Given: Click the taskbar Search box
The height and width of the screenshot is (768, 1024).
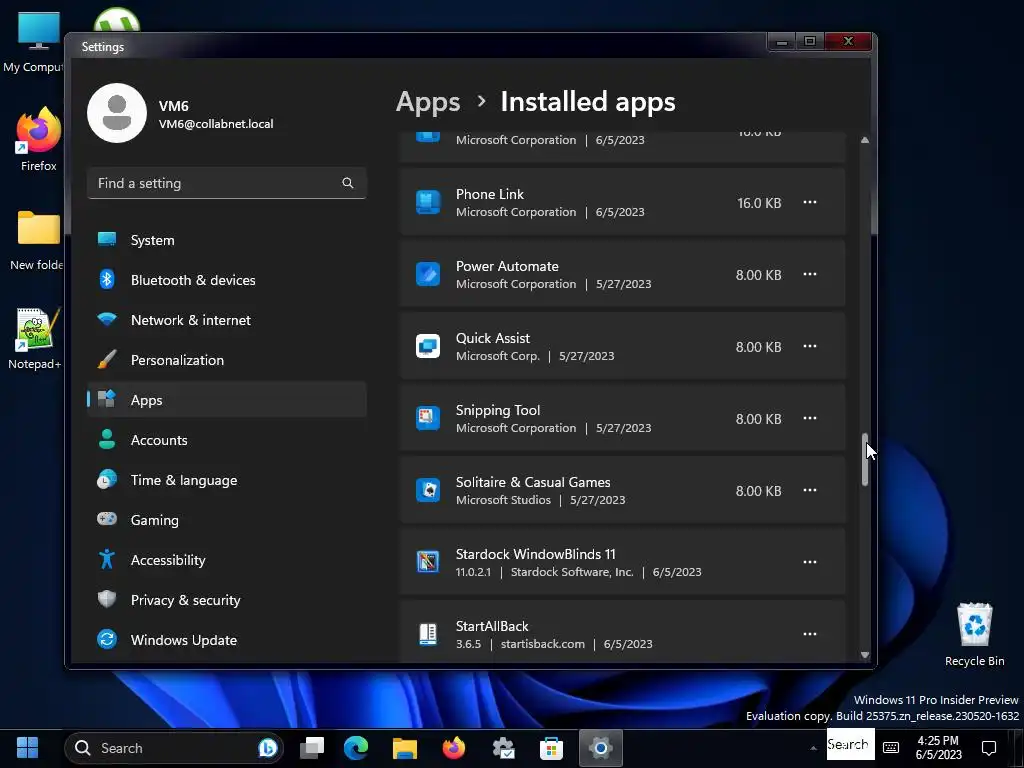Looking at the screenshot, I should coord(174,748).
